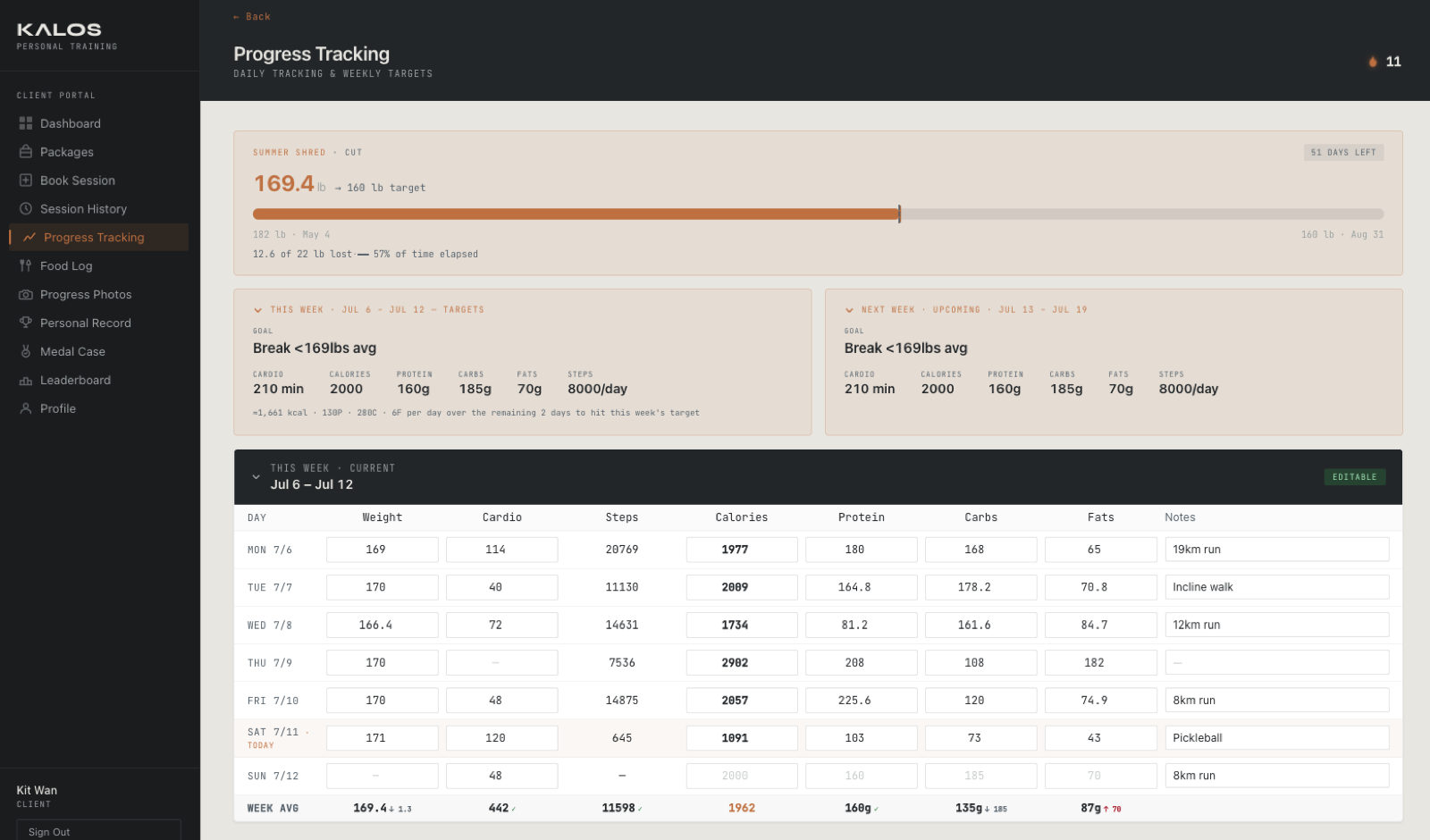
Task: Edit Tuesday's notes Incline walk
Action: (x=1277, y=587)
